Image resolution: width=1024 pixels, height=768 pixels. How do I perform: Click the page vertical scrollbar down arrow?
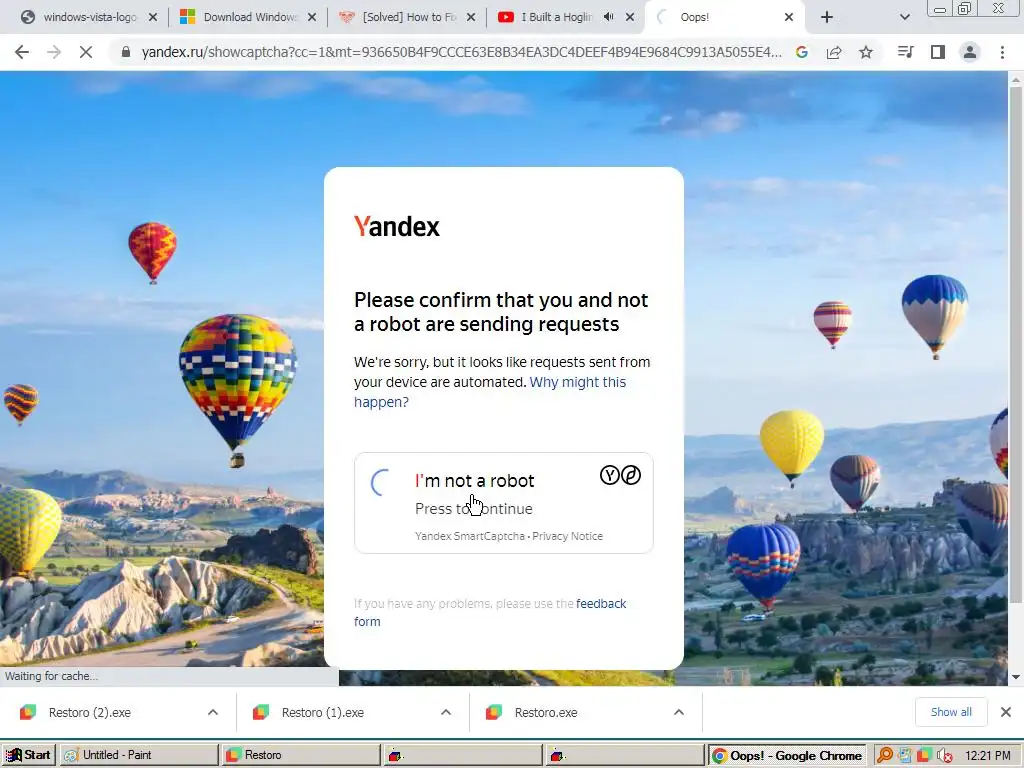tap(1016, 677)
